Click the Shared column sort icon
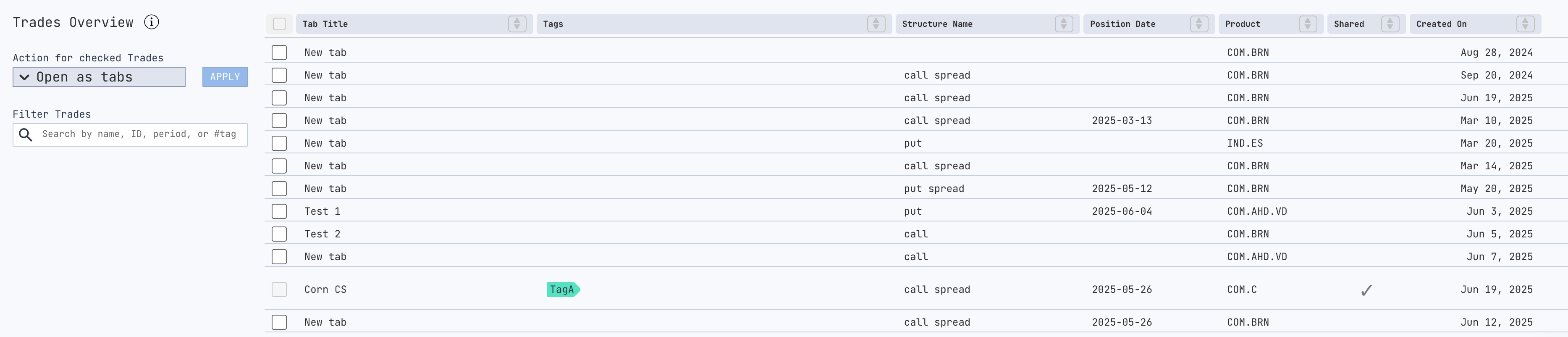The image size is (1568, 337). click(1390, 24)
